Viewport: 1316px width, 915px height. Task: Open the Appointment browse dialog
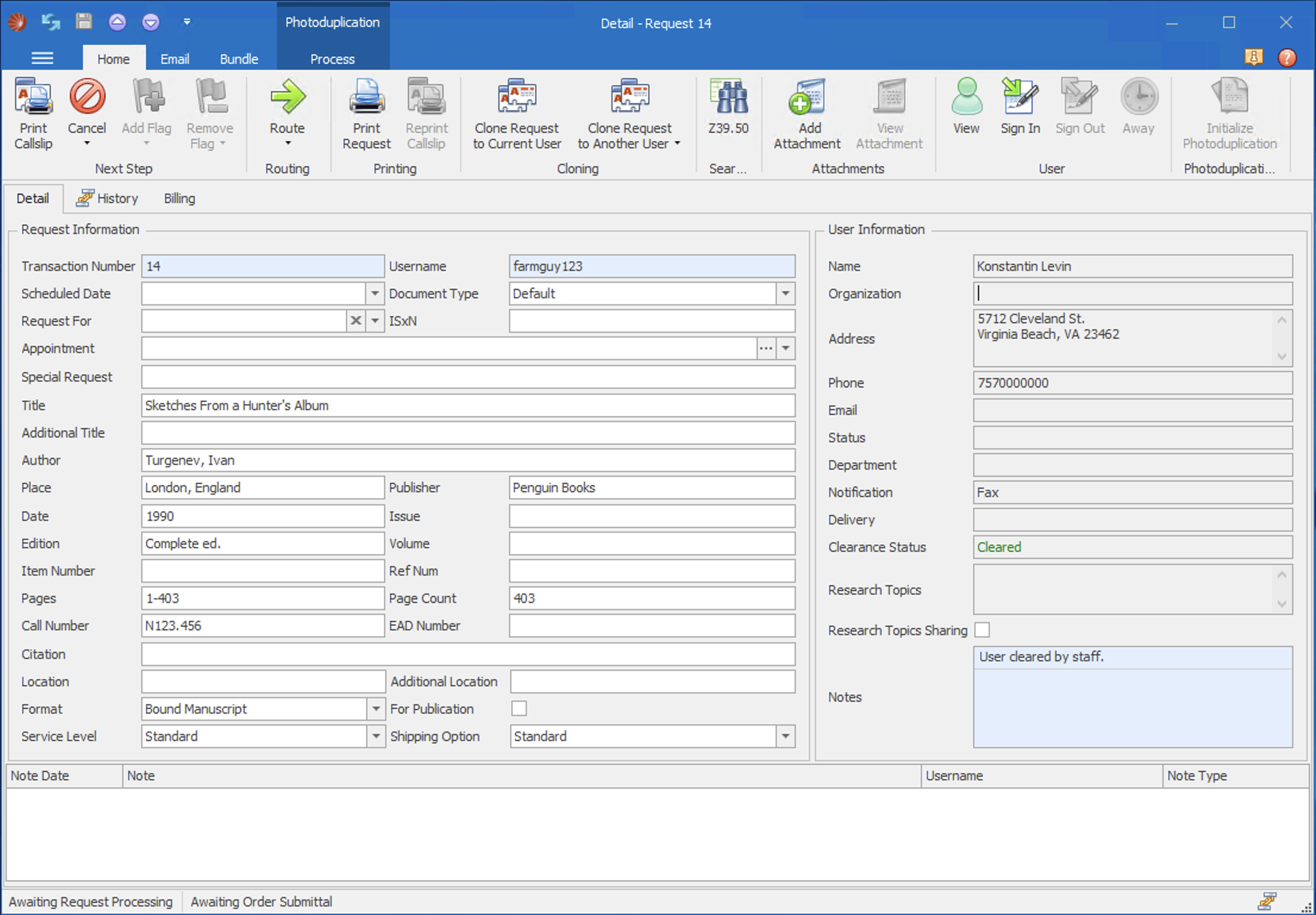tap(765, 348)
